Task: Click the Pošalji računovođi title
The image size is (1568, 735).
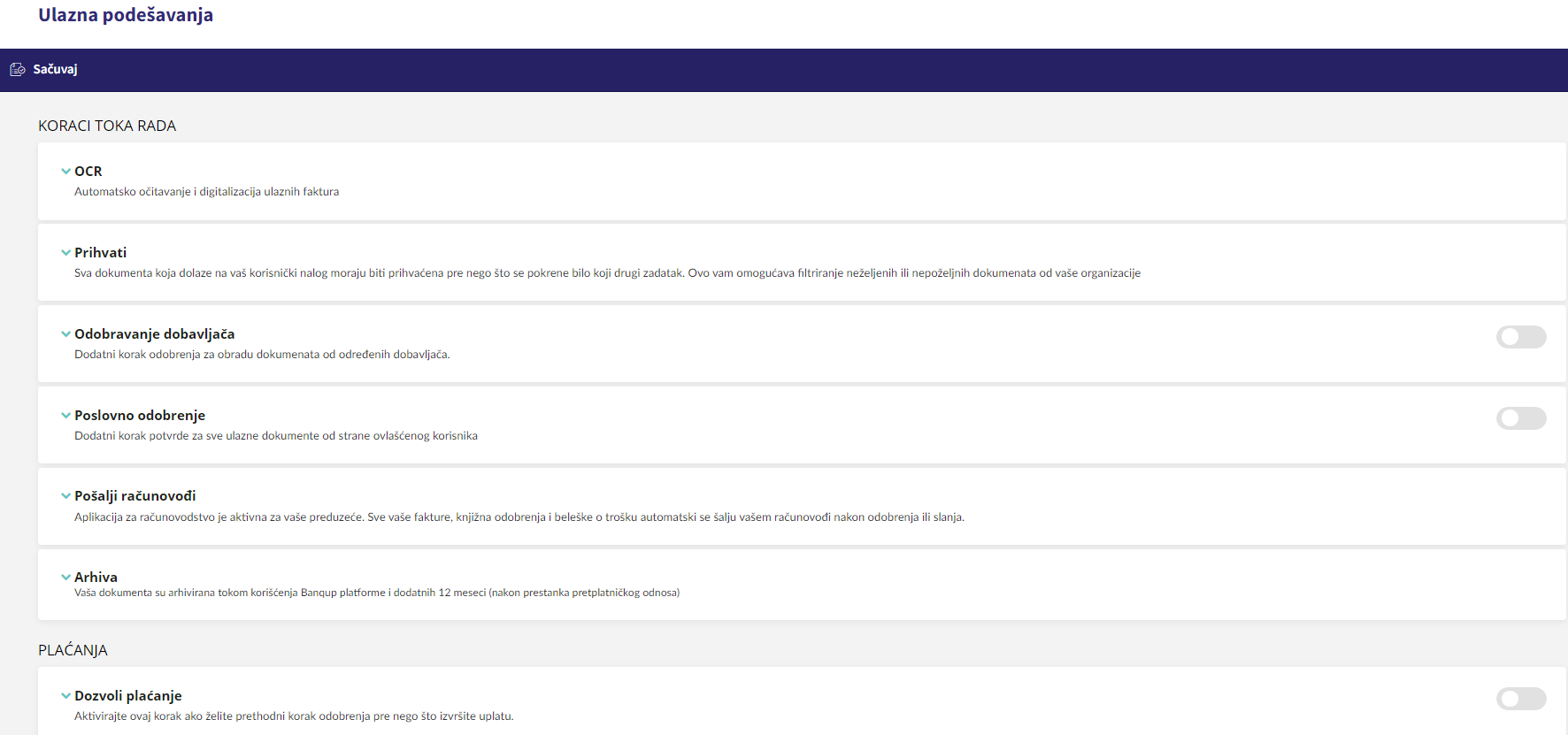Action: pos(135,496)
